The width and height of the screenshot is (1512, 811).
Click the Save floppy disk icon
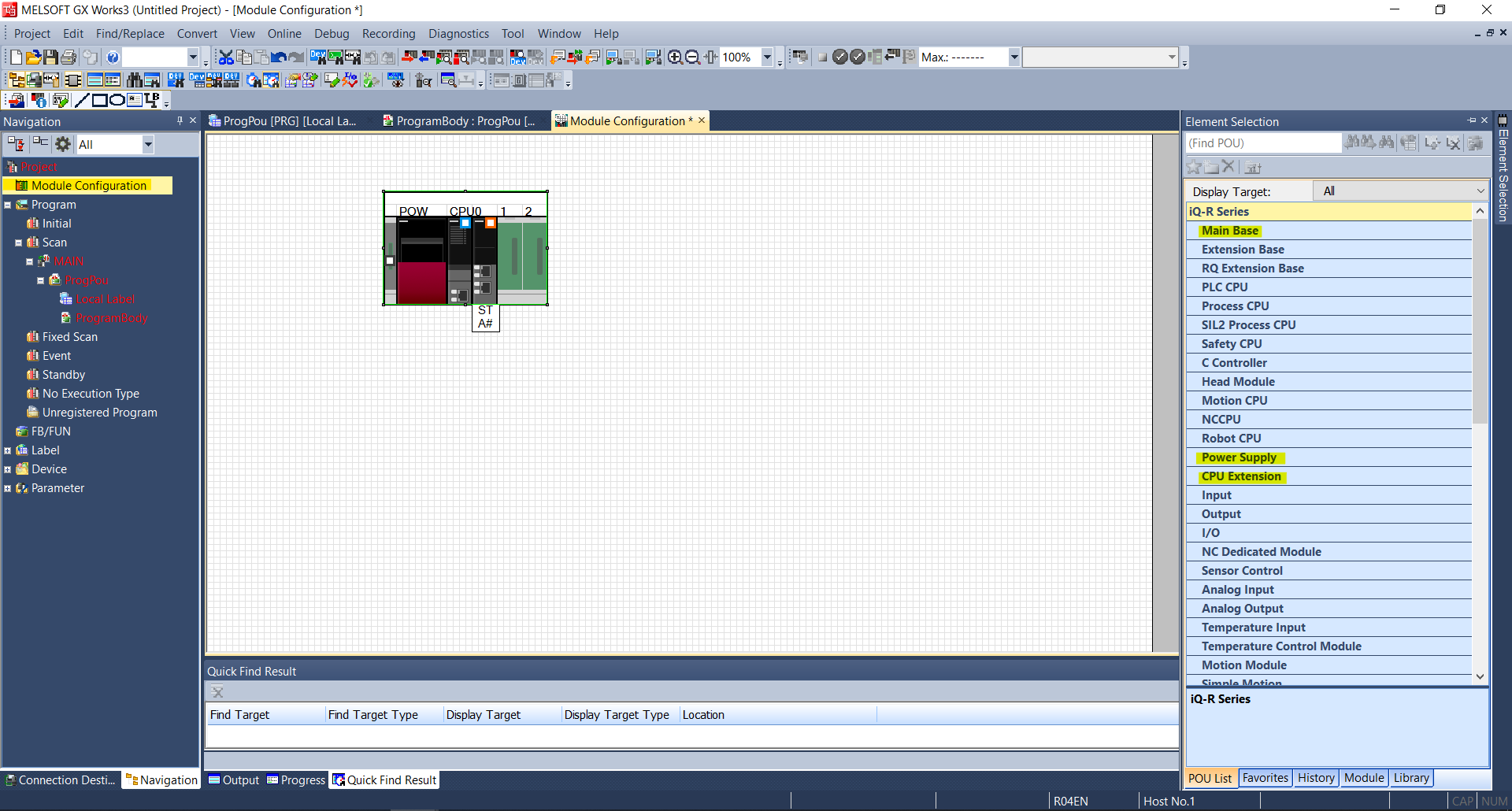50,57
